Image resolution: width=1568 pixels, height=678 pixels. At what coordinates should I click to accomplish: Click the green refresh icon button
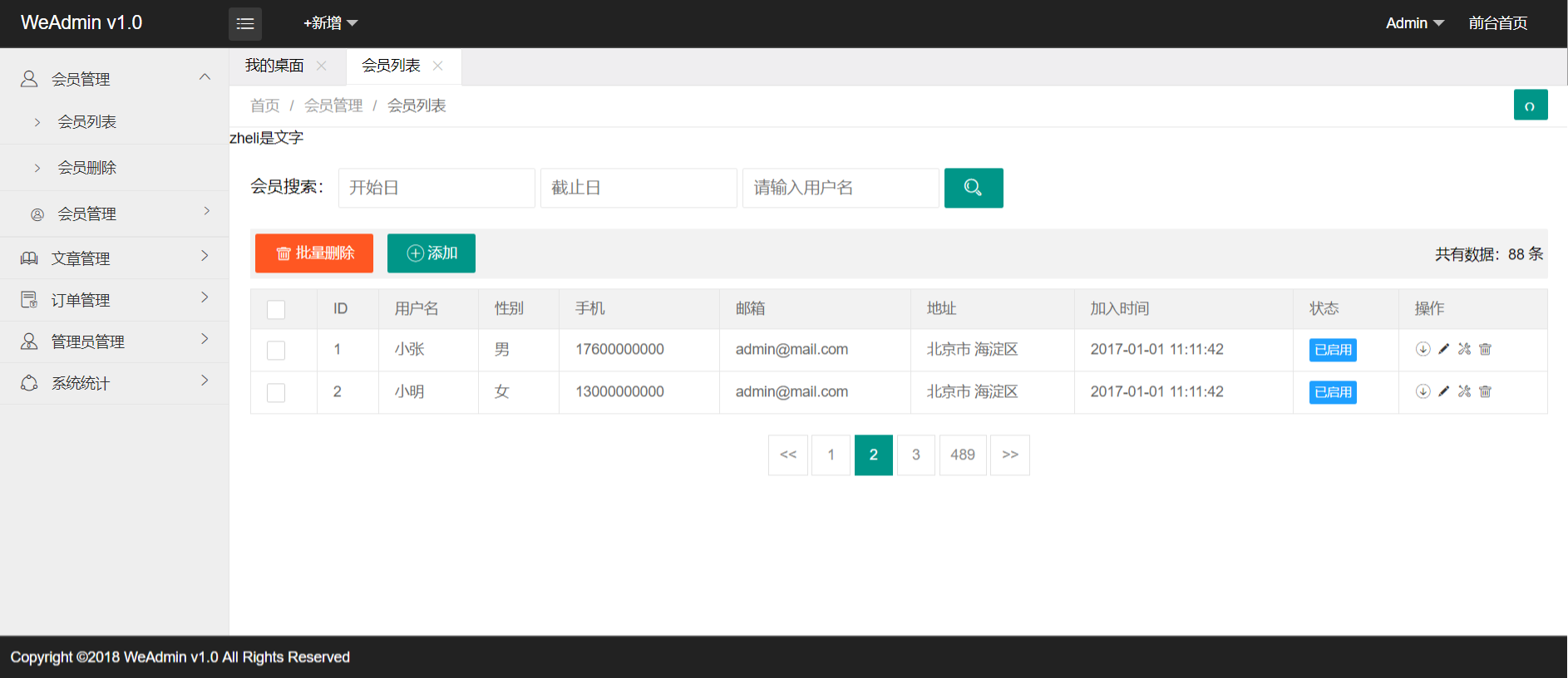point(1530,106)
